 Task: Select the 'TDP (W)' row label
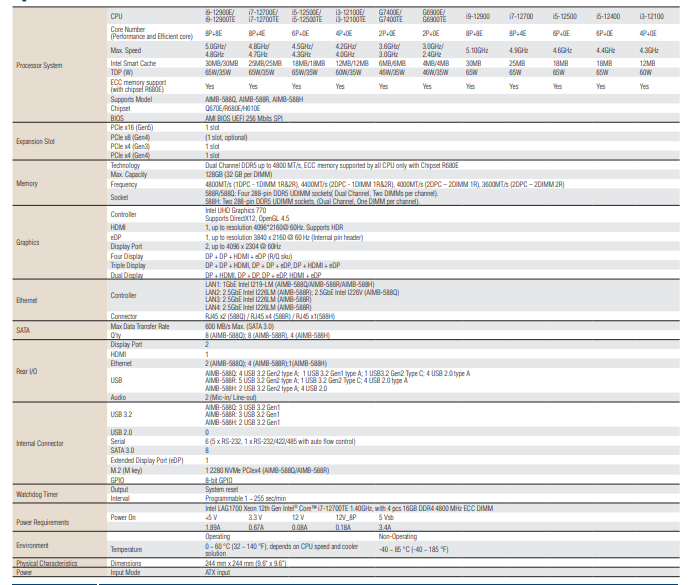[x=122, y=72]
